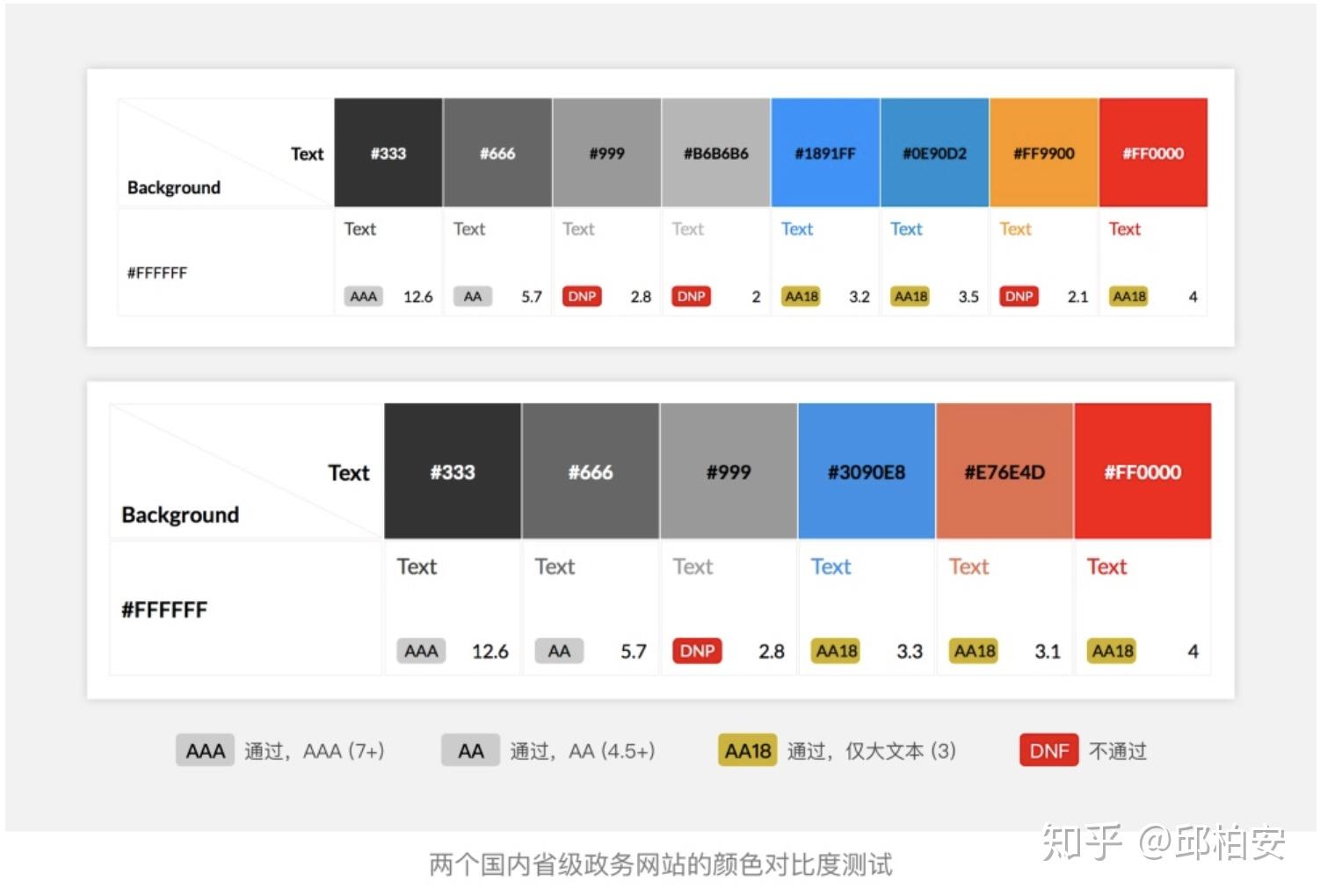Screen dimensions: 1320x896
Task: Select the #333 swatch in the lower table
Action: coord(453,472)
